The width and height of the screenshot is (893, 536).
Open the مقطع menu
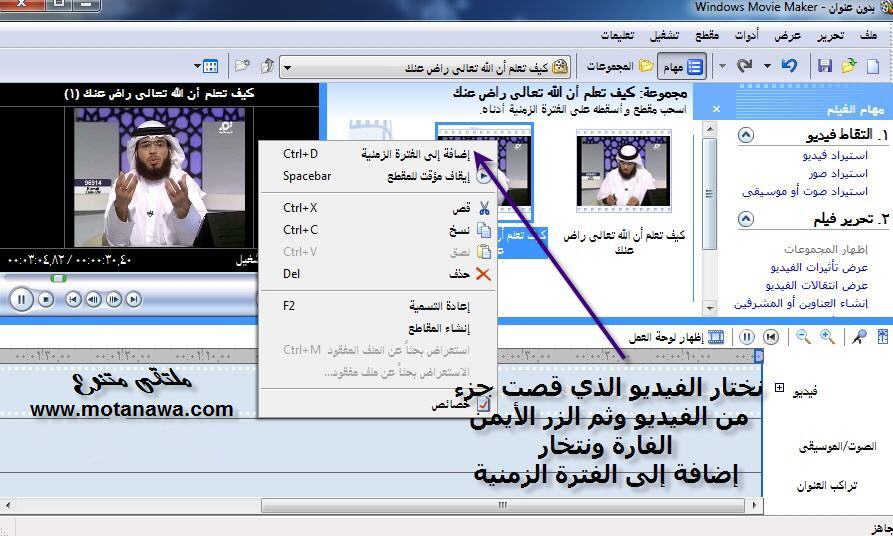click(x=707, y=36)
